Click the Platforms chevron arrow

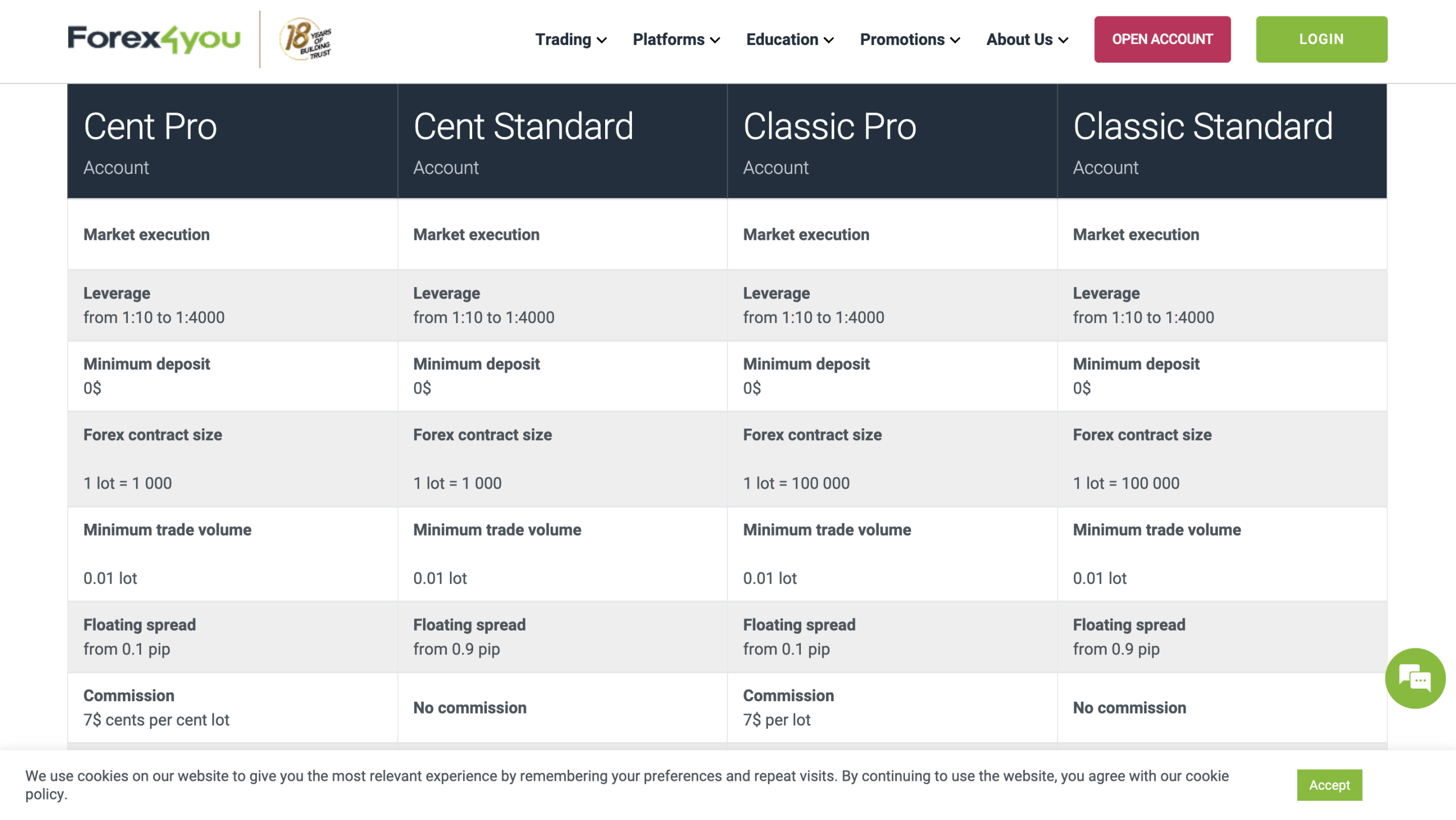[x=715, y=40]
